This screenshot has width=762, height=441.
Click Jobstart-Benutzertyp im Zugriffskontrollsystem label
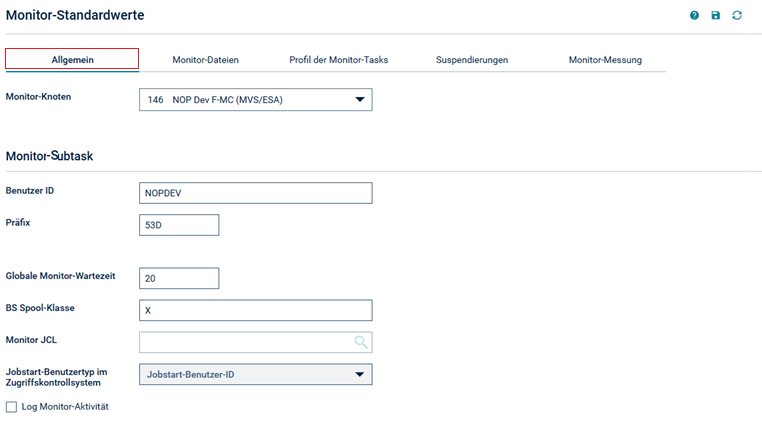coord(56,377)
